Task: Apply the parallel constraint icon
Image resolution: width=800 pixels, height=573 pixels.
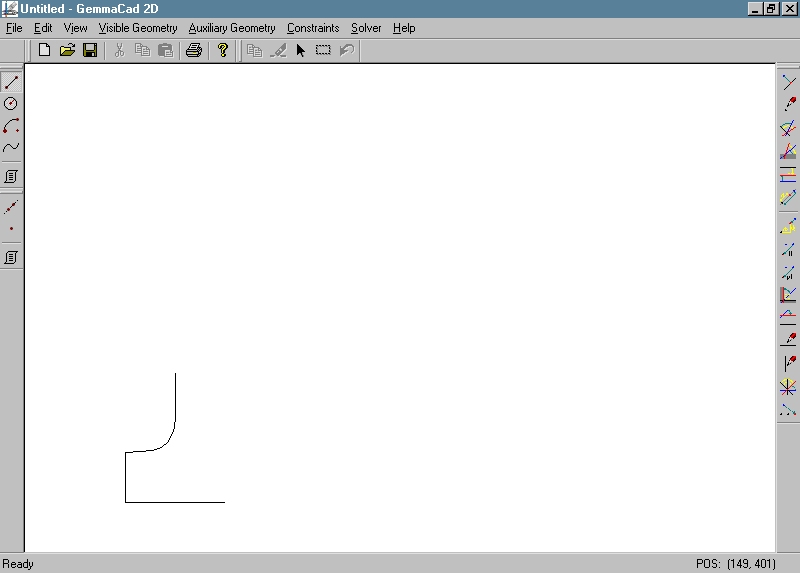Action: pyautogui.click(x=788, y=249)
